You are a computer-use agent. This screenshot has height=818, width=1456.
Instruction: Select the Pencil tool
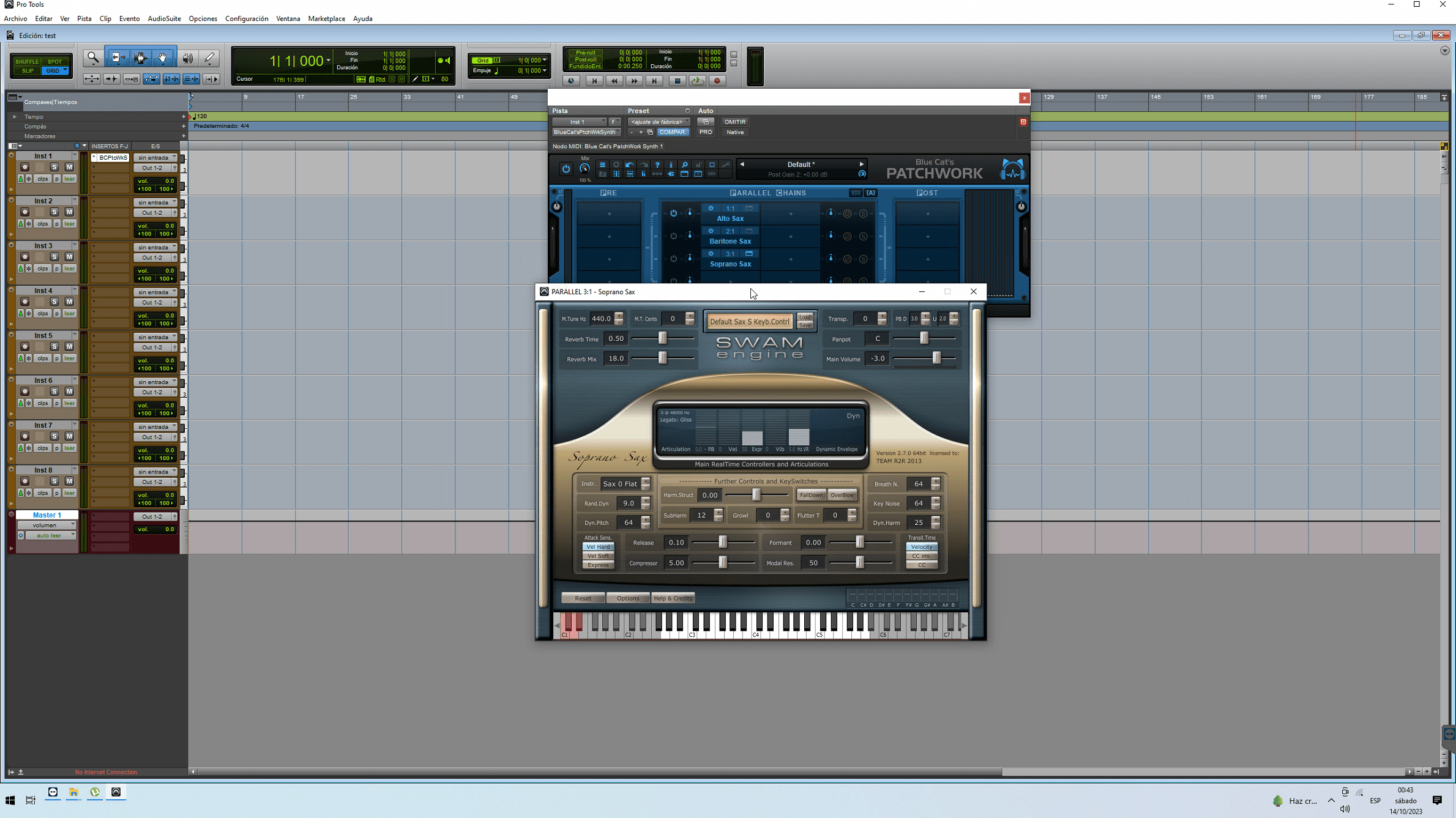tap(209, 58)
